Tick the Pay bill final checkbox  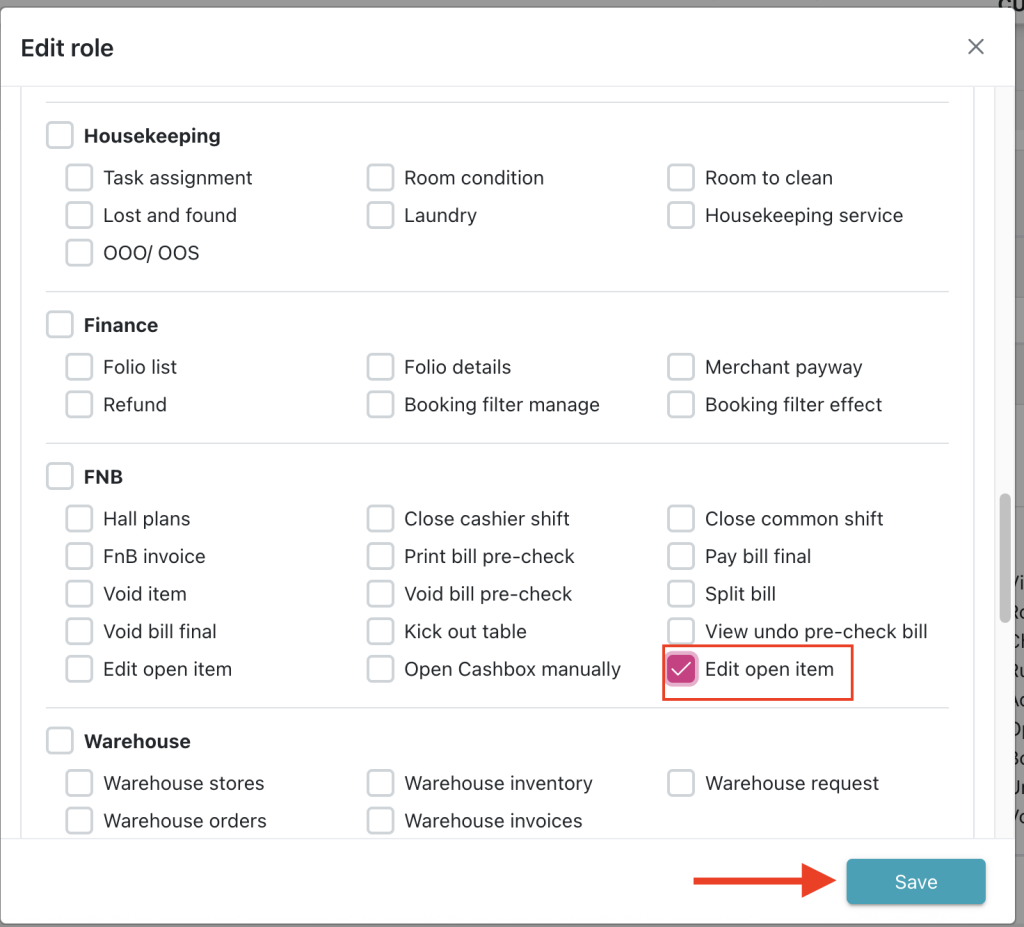(681, 556)
